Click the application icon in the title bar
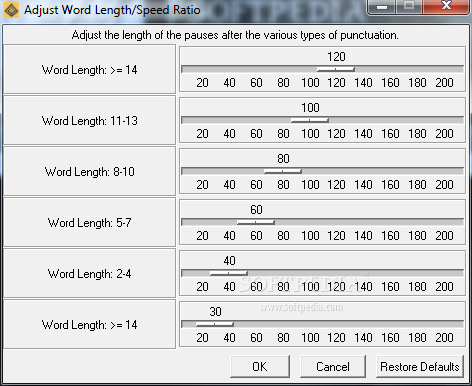 point(11,10)
